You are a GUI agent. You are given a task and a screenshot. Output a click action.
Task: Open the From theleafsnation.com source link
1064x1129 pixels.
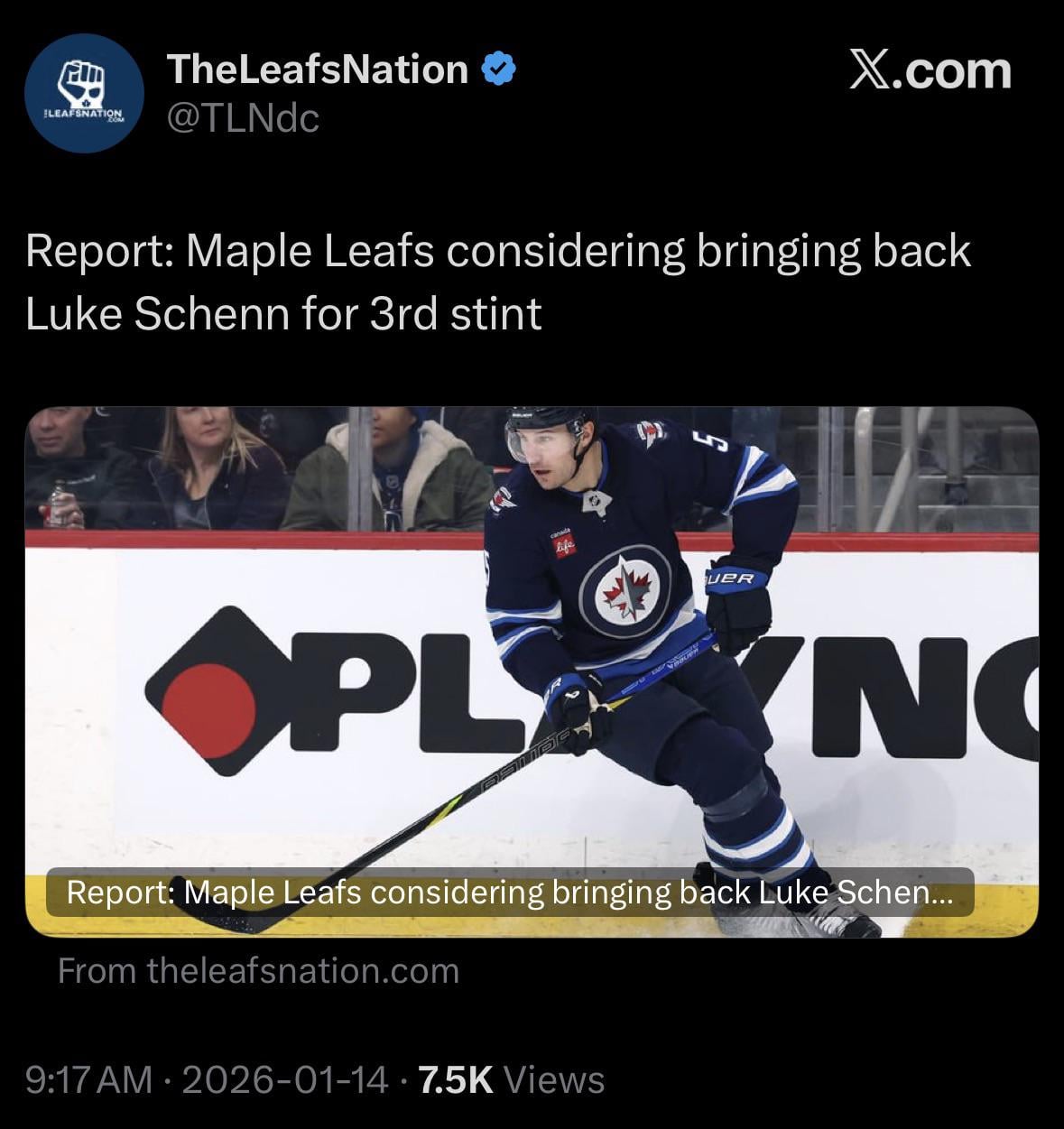tap(259, 971)
